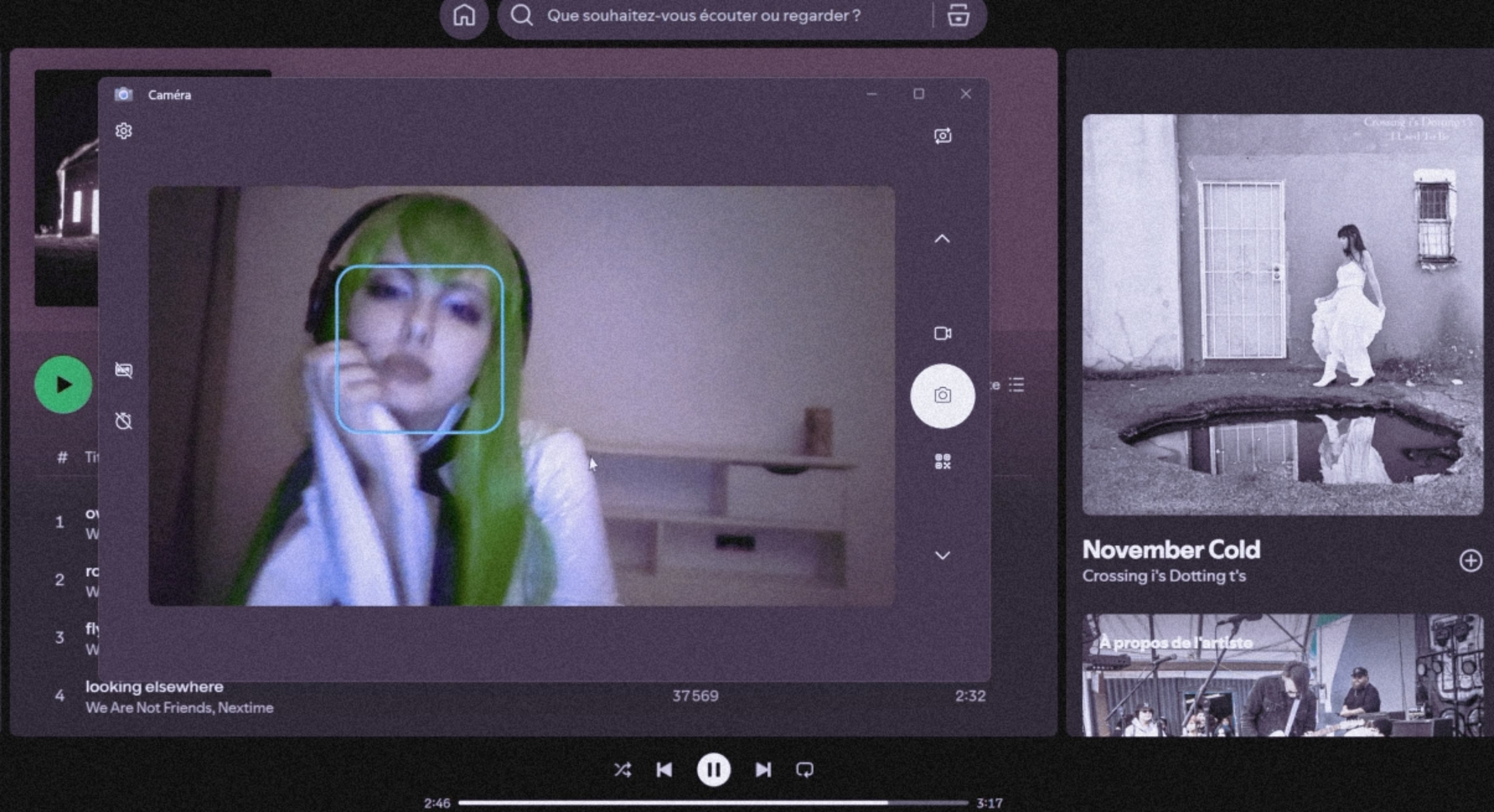The image size is (1494, 812).
Task: Open the list view options dropdown
Action: coord(1016,384)
